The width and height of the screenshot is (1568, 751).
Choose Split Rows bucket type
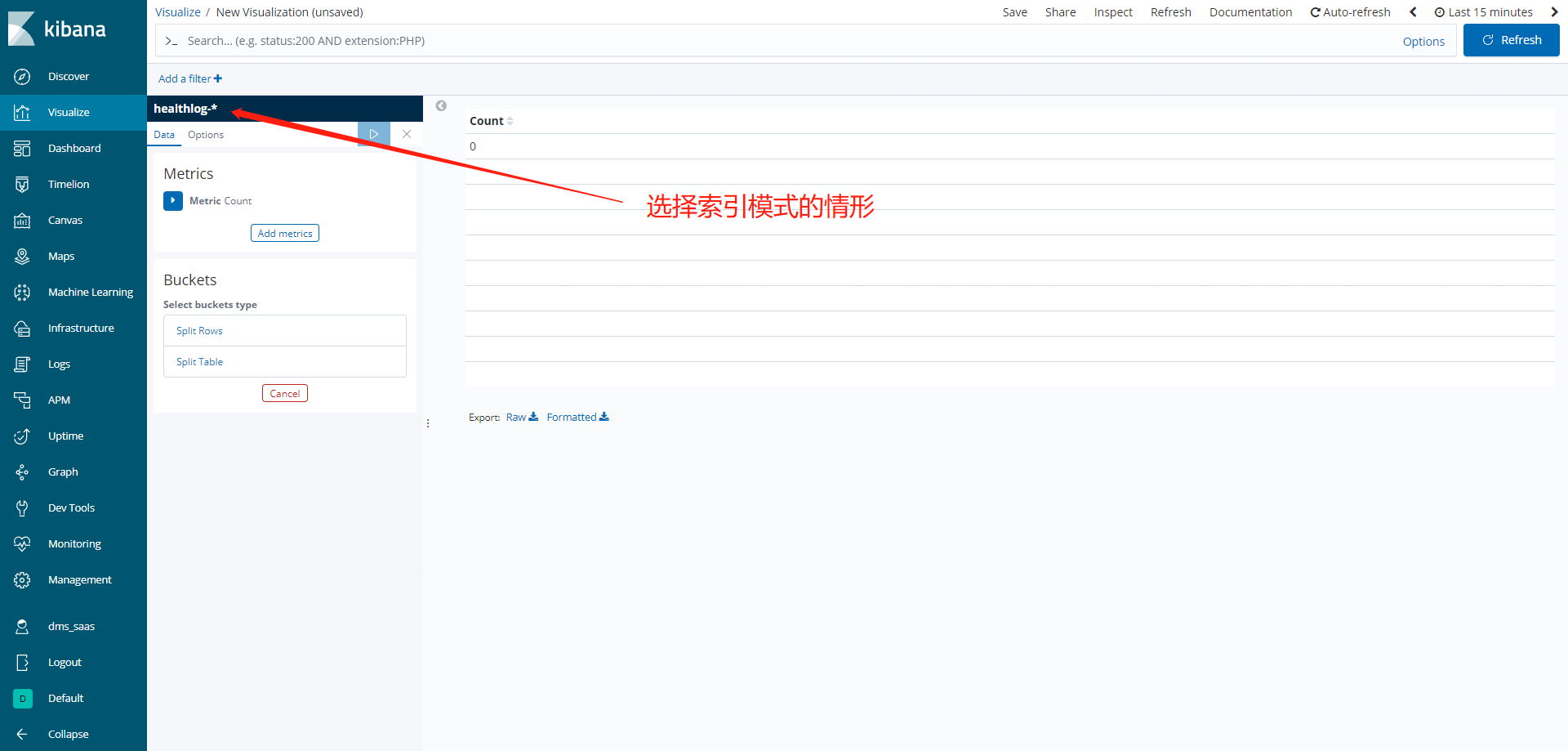(x=285, y=331)
